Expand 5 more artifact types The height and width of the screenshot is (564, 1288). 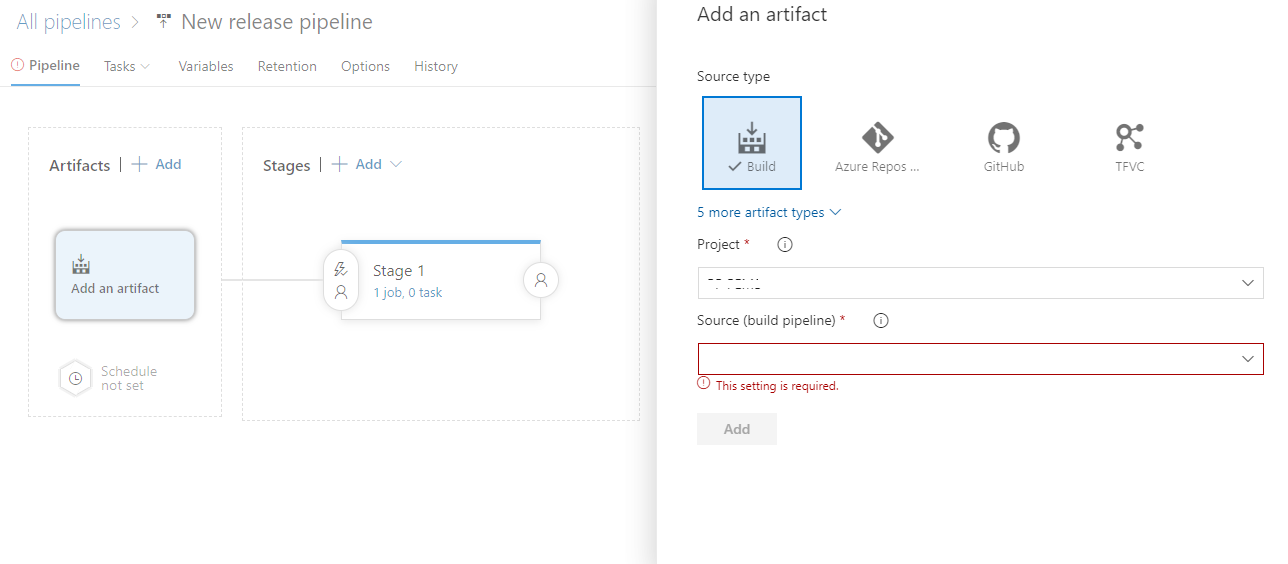[x=769, y=212]
